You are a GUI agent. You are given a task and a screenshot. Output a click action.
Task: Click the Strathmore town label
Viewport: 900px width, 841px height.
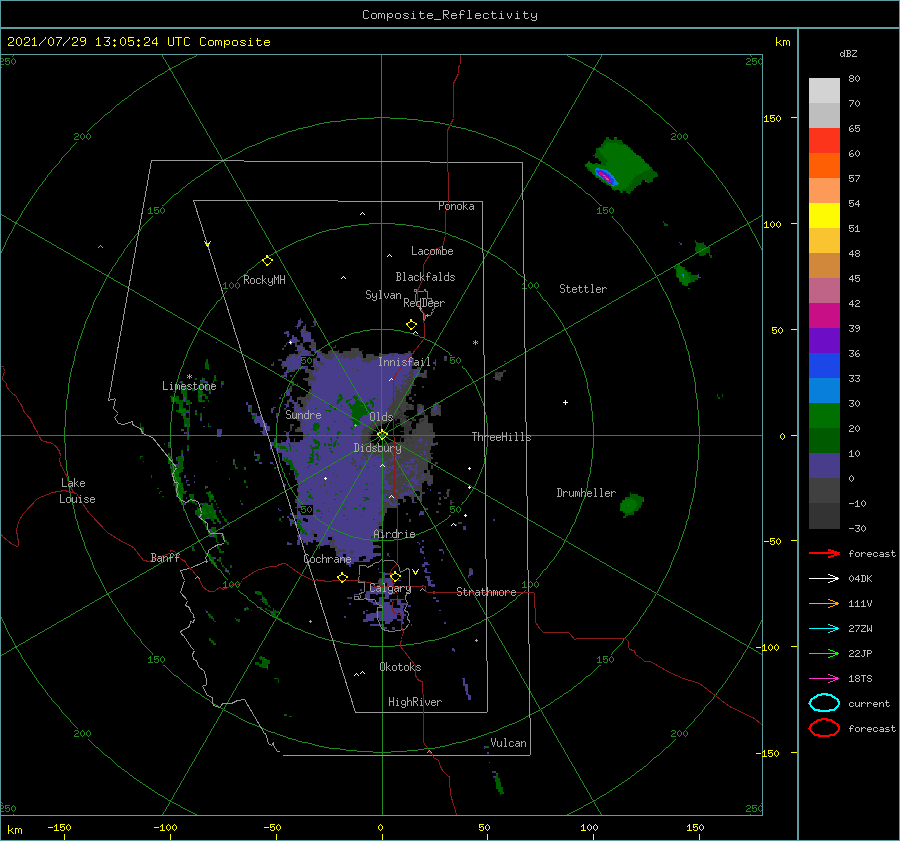pyautogui.click(x=486, y=592)
